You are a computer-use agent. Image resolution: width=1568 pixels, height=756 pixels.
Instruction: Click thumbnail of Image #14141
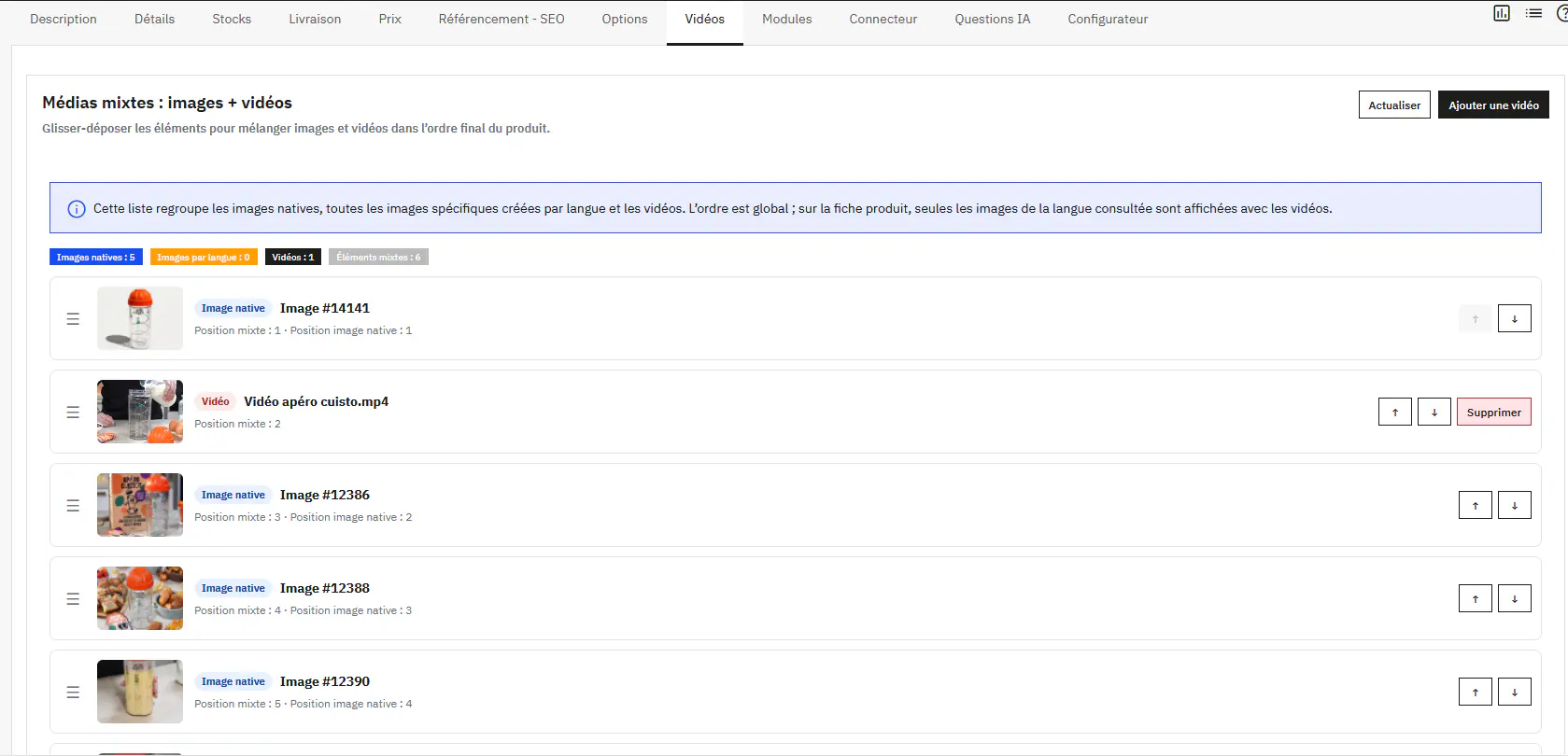click(140, 318)
